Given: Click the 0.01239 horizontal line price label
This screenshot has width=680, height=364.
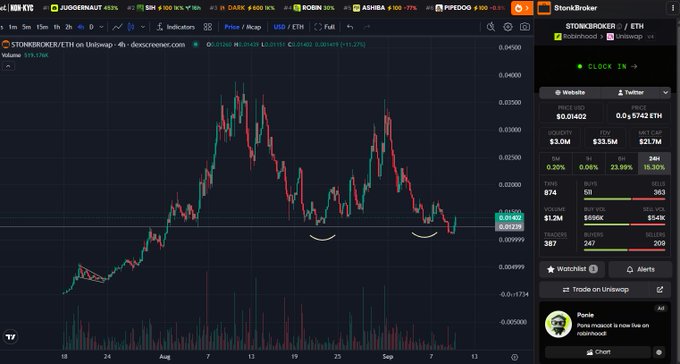Looking at the screenshot, I should tap(509, 227).
